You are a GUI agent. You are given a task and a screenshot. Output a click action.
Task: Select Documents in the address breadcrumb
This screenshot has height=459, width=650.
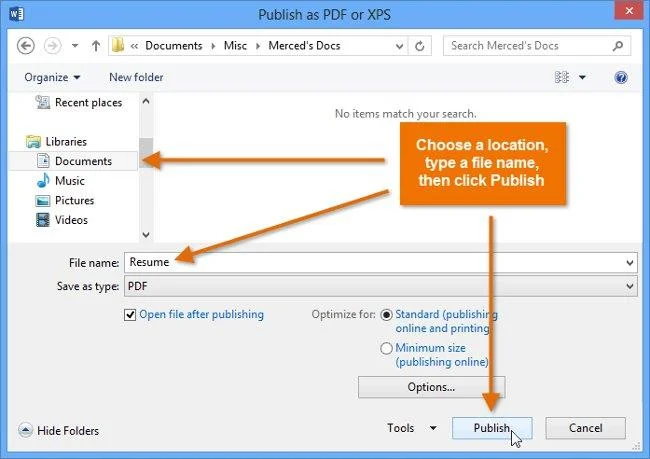174,46
